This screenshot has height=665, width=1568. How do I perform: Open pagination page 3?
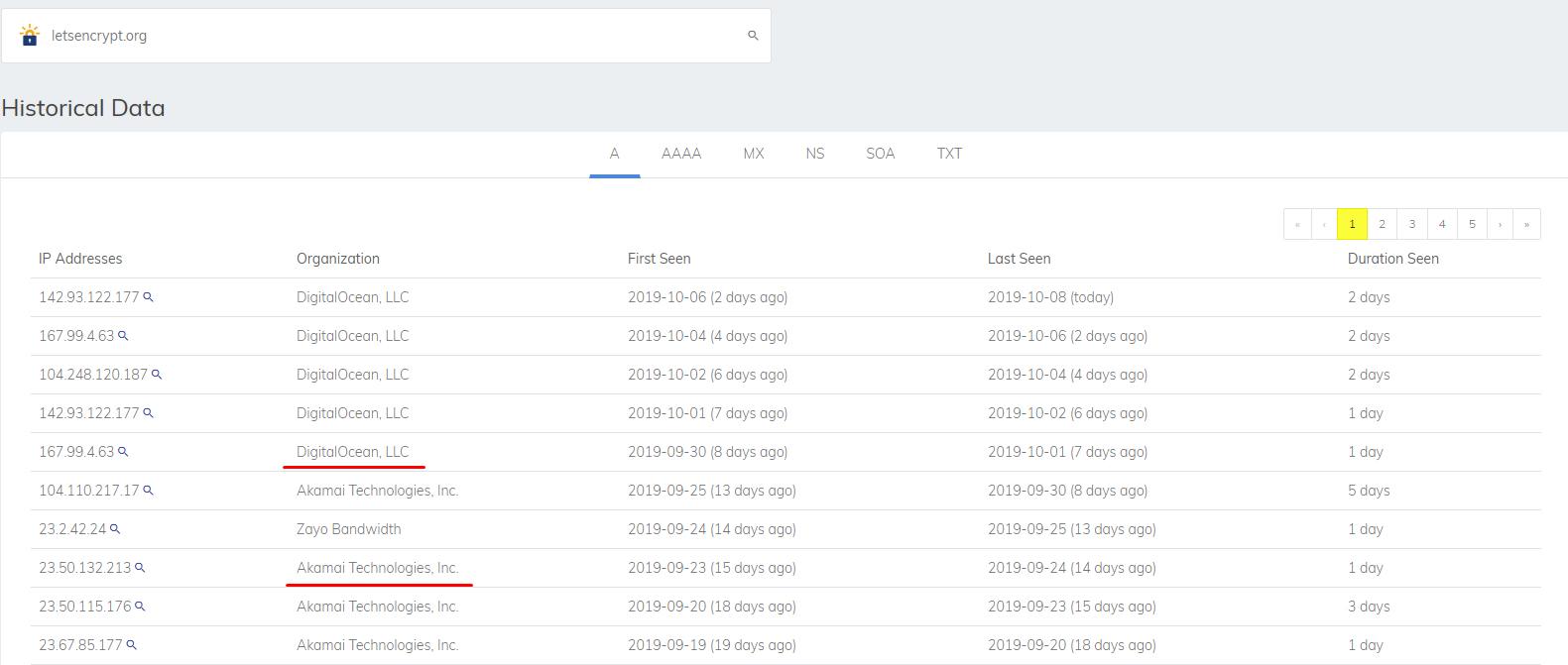pyautogui.click(x=1412, y=224)
